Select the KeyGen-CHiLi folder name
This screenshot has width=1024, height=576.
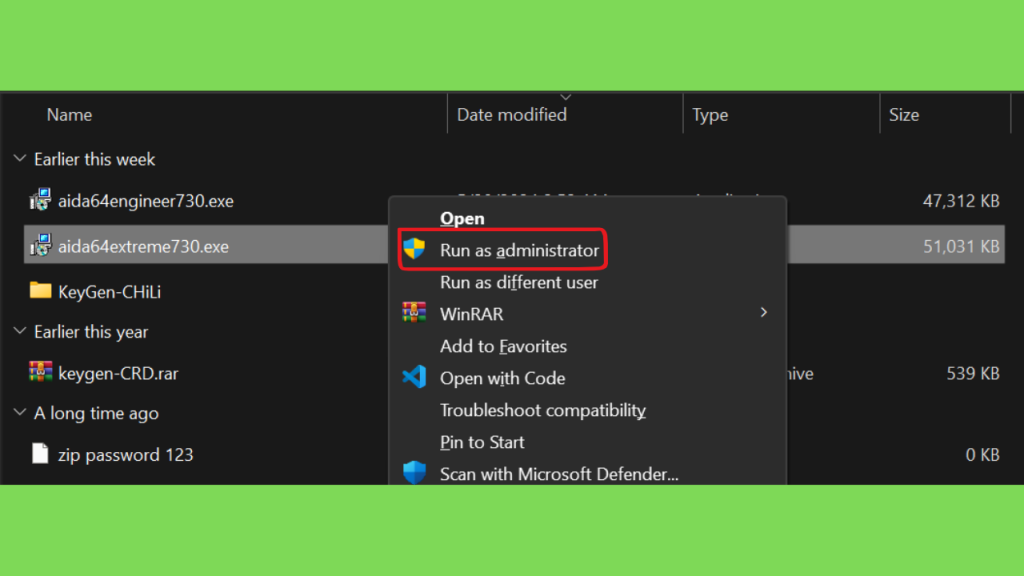click(110, 292)
